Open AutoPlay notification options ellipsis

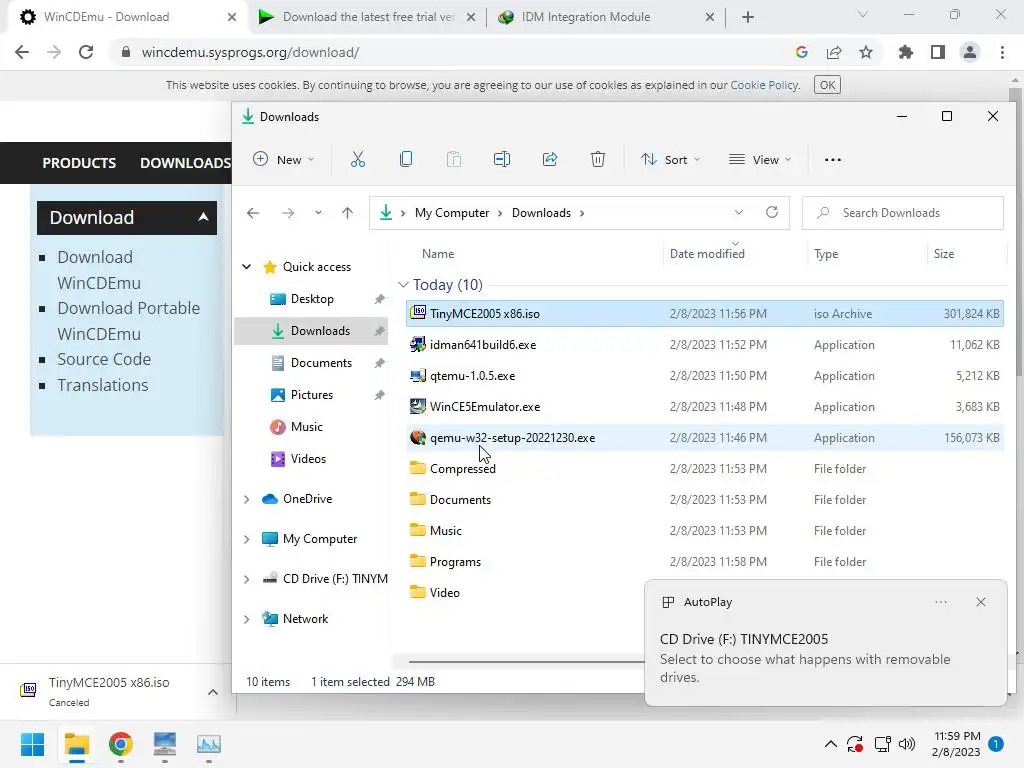[x=940, y=602]
